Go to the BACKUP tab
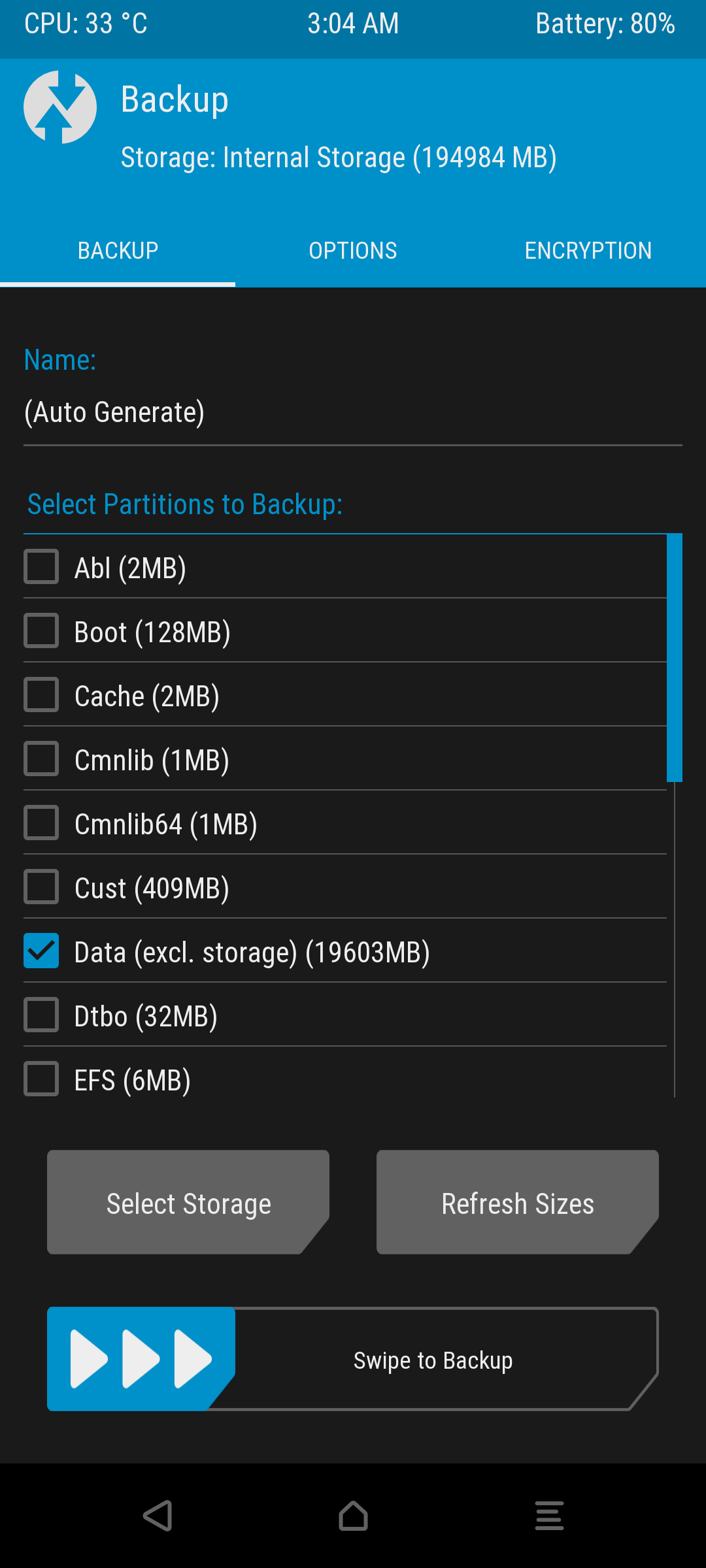The width and height of the screenshot is (706, 1568). (x=118, y=251)
